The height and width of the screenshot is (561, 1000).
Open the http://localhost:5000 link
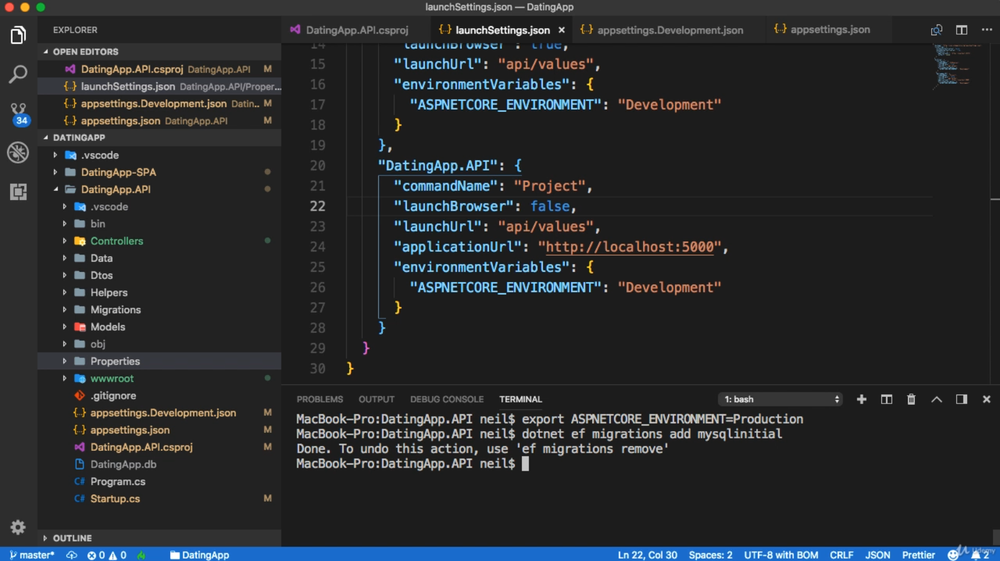626,247
